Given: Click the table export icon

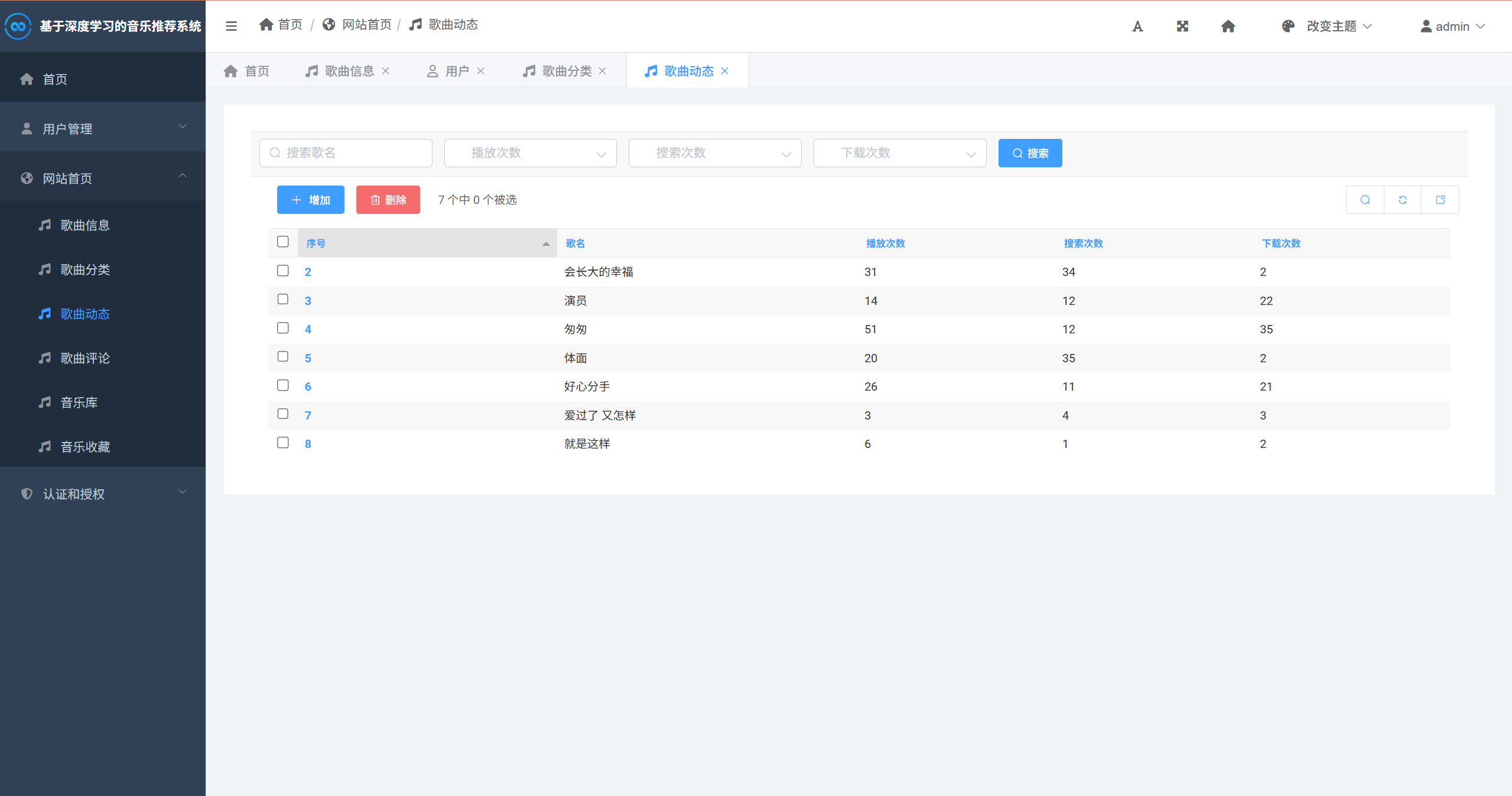Looking at the screenshot, I should tap(1440, 200).
